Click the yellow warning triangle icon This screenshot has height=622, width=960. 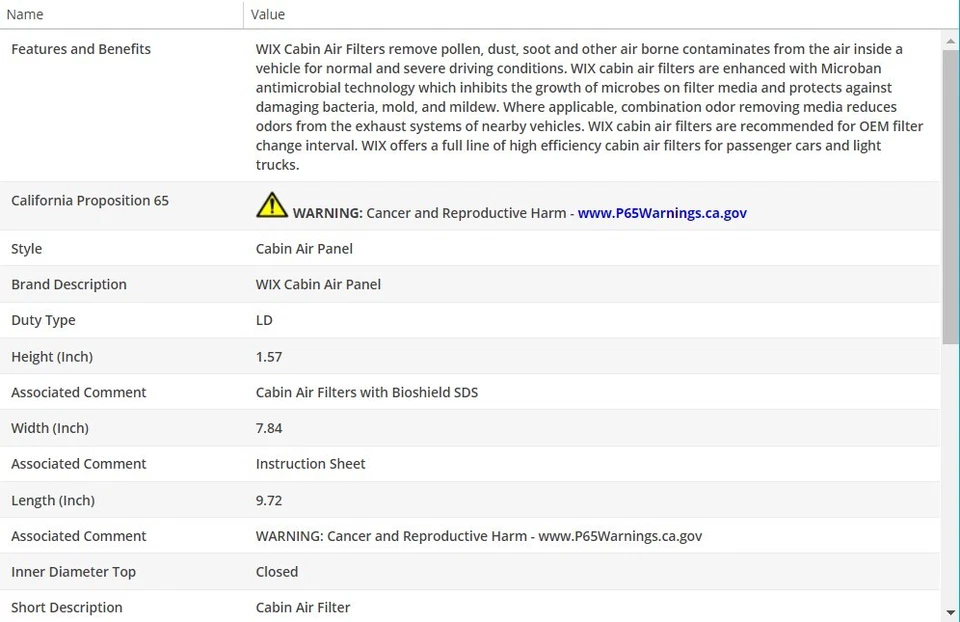click(x=272, y=204)
